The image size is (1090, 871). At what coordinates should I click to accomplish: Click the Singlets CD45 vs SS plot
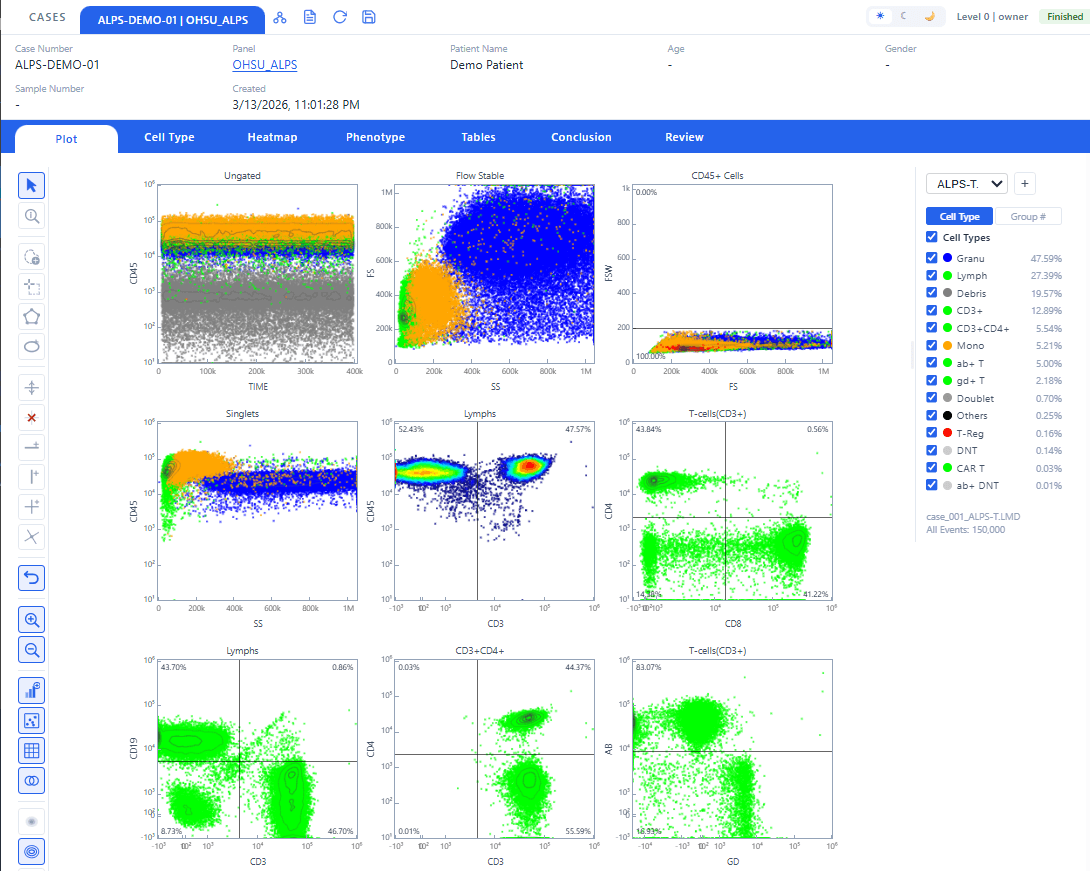[258, 511]
